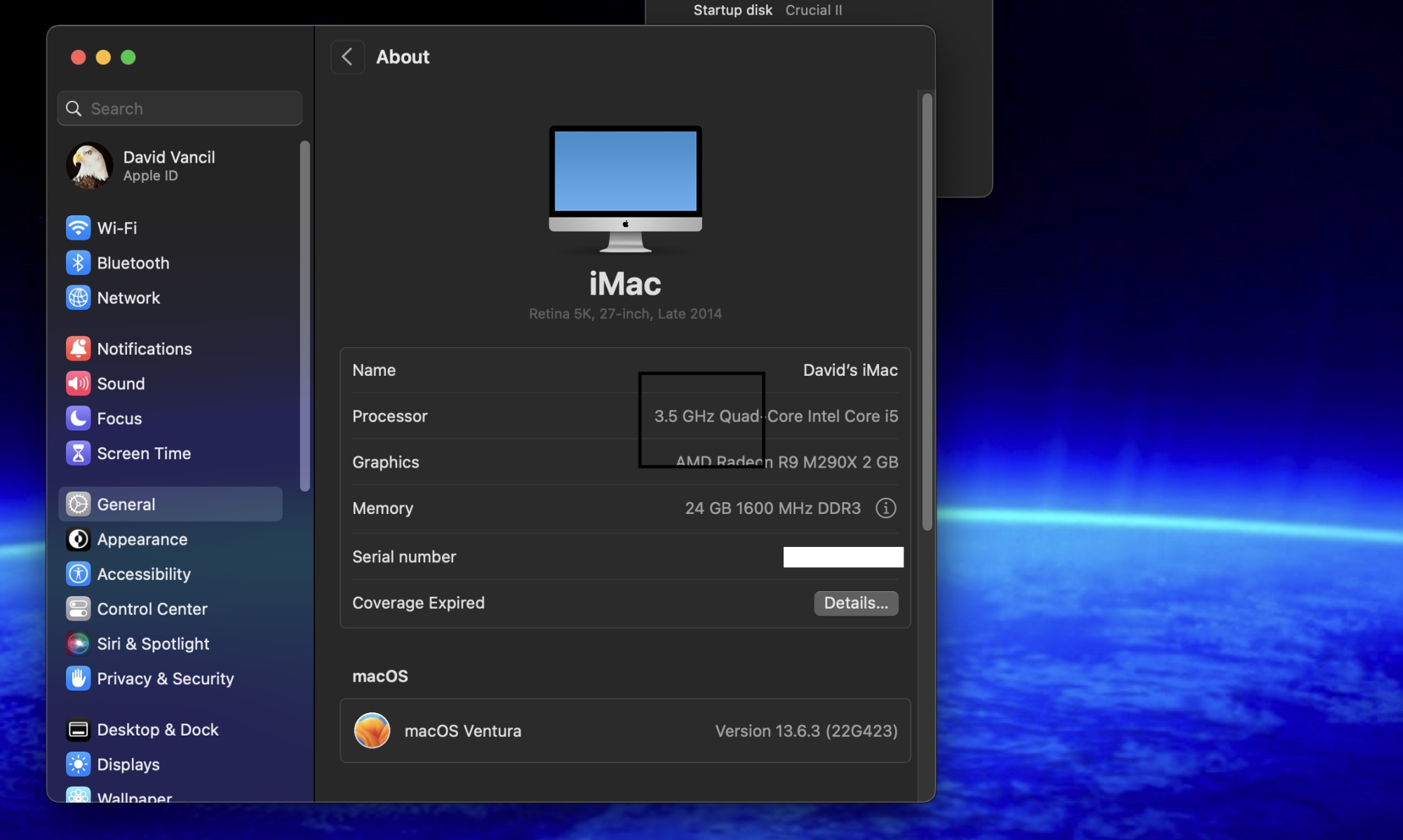Click the Bluetooth icon in sidebar
The height and width of the screenshot is (840, 1403).
[x=78, y=263]
